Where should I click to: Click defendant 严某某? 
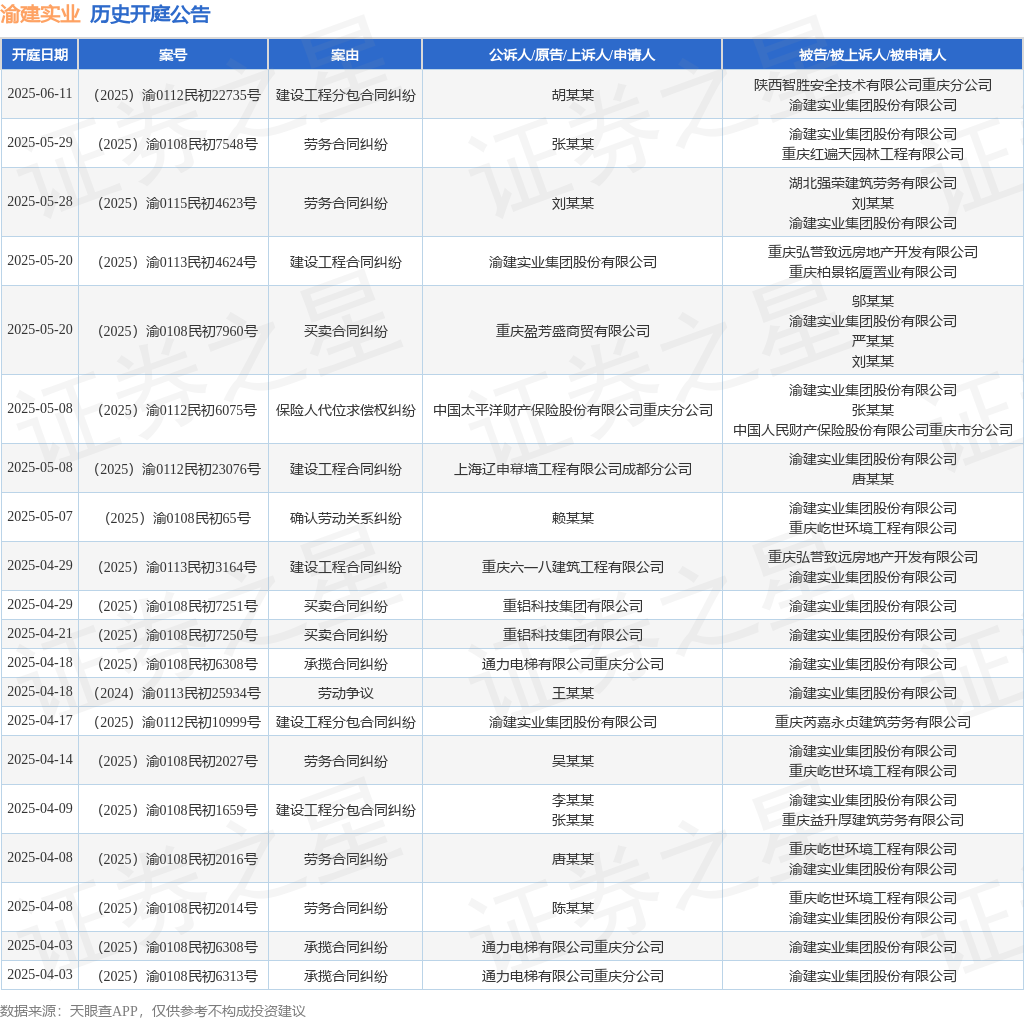click(x=872, y=341)
